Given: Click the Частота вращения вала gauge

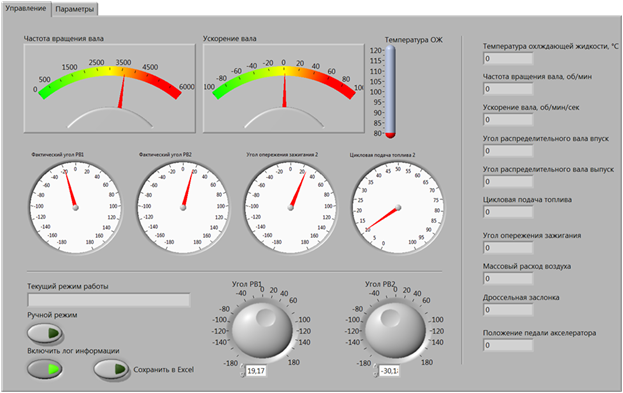Looking at the screenshot, I should (109, 88).
